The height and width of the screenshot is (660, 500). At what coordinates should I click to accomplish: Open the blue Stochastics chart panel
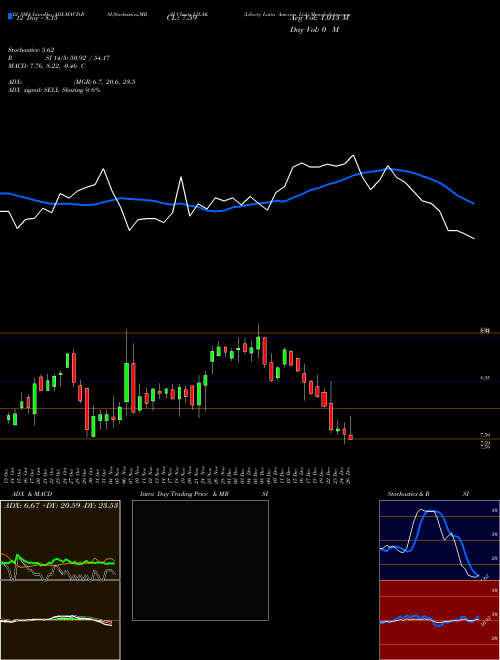[x=439, y=540]
